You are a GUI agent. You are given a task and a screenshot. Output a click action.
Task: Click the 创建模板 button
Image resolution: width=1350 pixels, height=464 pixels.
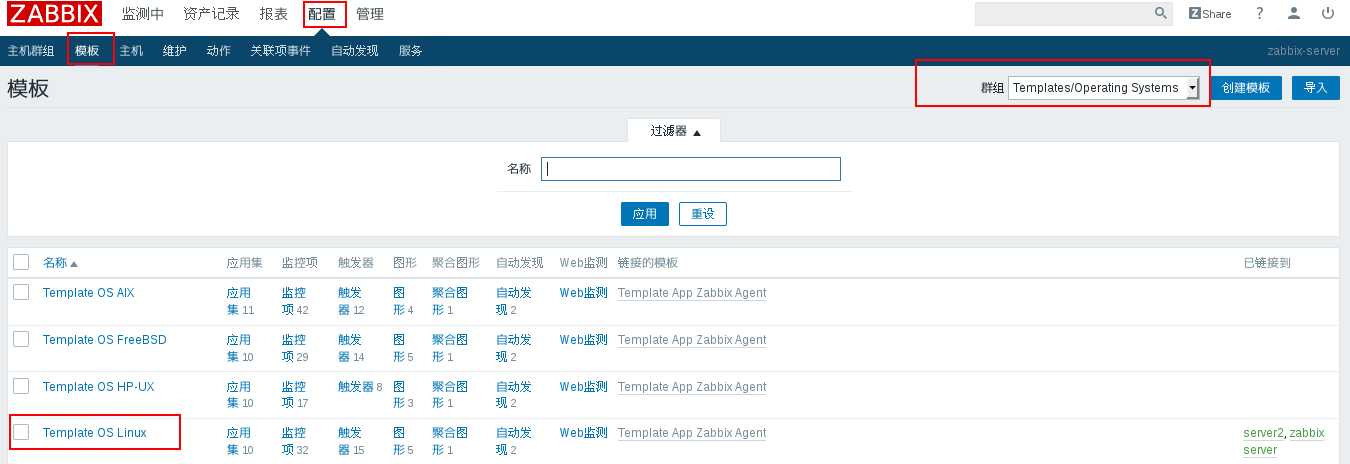(1246, 88)
